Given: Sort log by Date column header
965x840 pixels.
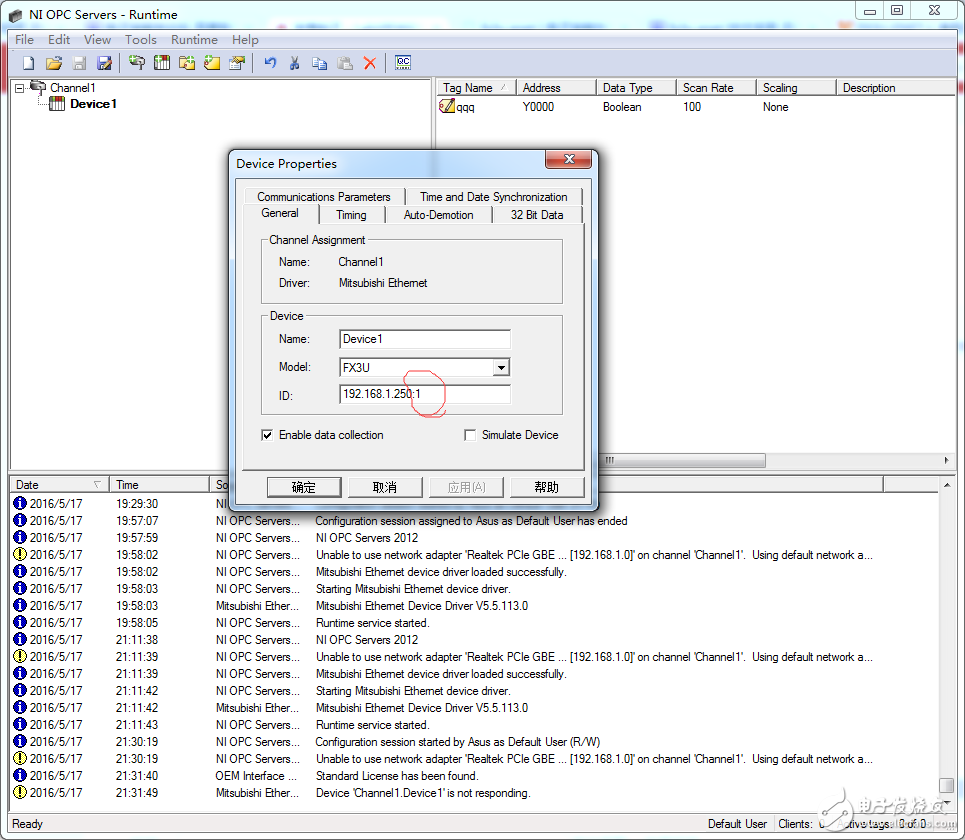Looking at the screenshot, I should pyautogui.click(x=58, y=485).
